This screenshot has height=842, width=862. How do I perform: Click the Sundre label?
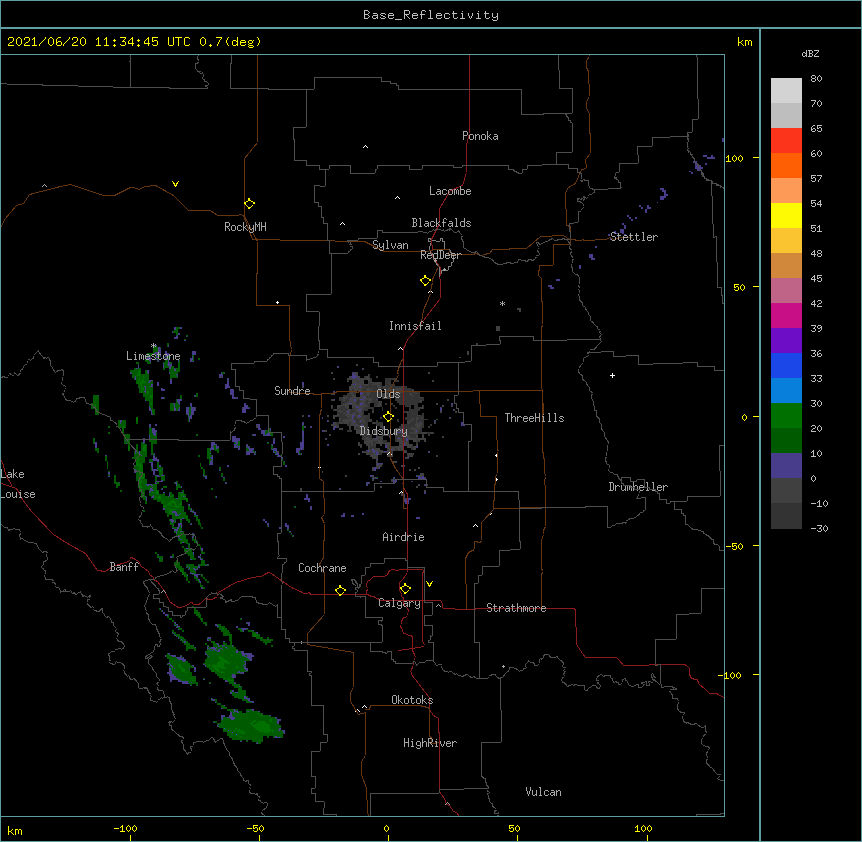[x=292, y=391]
